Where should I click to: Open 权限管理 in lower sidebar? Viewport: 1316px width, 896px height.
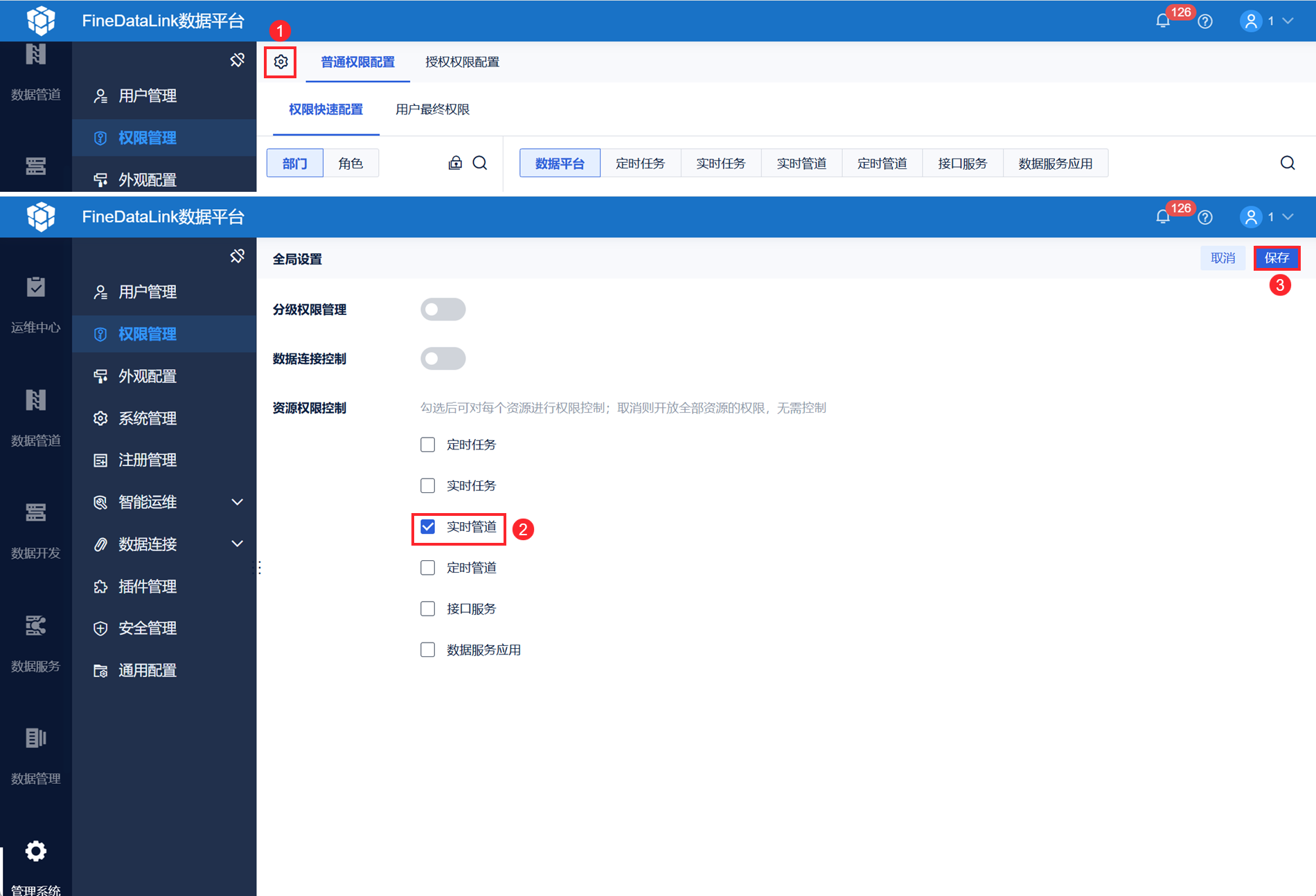164,334
